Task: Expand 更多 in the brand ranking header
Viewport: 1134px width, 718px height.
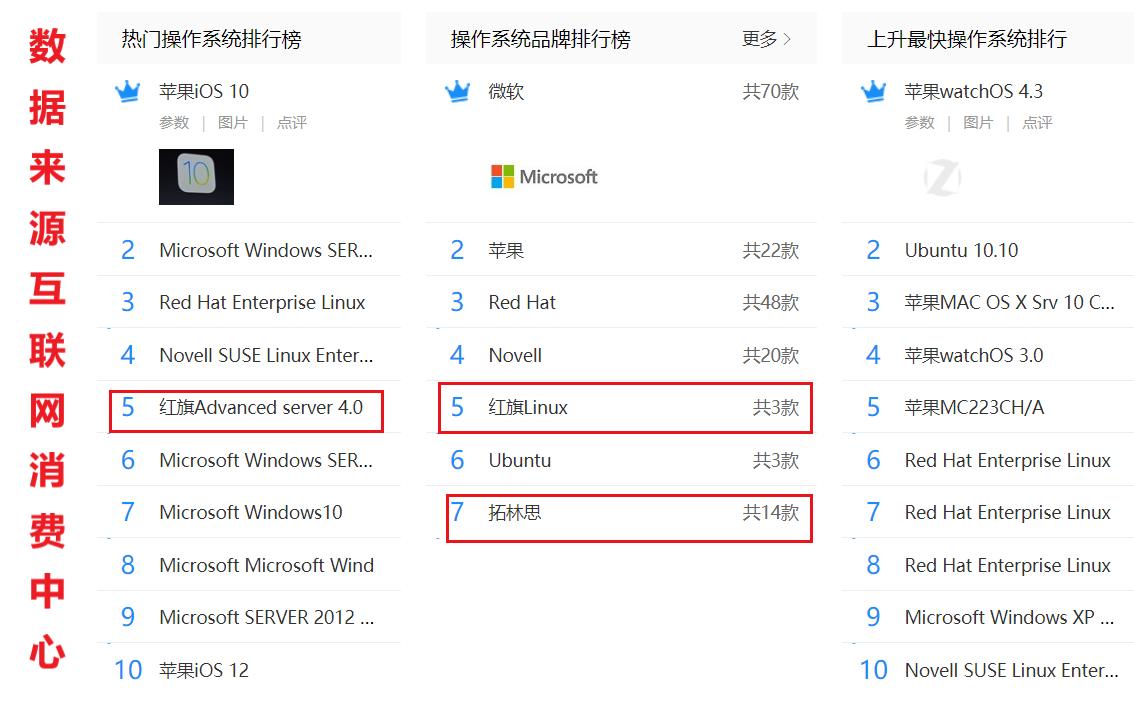Action: pos(766,39)
